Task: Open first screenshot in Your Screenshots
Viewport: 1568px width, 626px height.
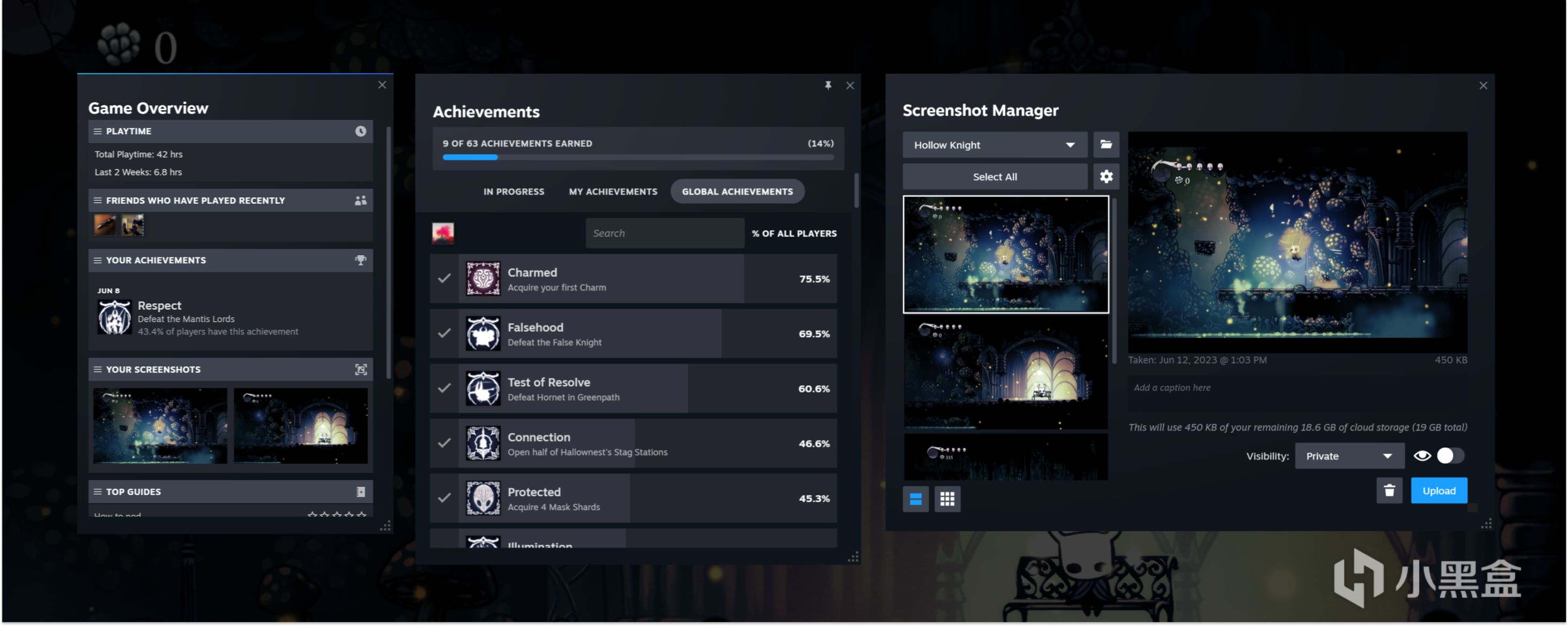Action: [160, 426]
